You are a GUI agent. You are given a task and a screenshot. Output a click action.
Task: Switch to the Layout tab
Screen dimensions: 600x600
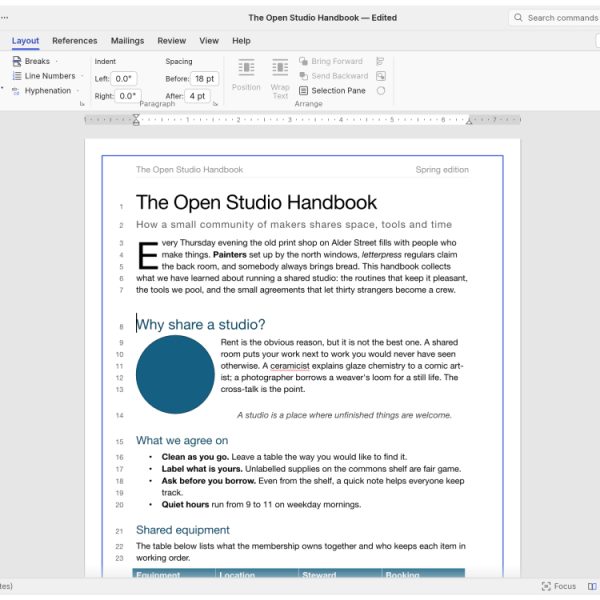[25, 41]
